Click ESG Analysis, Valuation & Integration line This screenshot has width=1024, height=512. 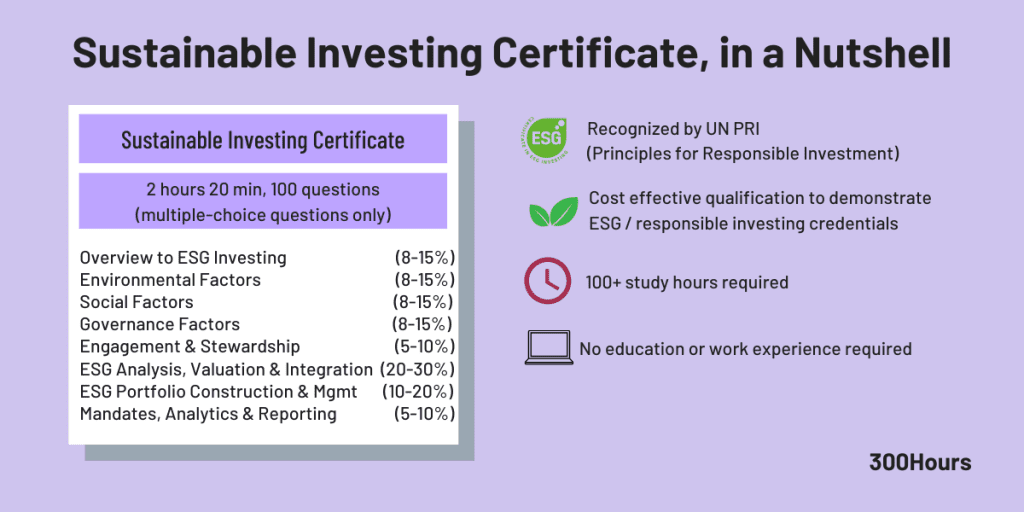(226, 369)
